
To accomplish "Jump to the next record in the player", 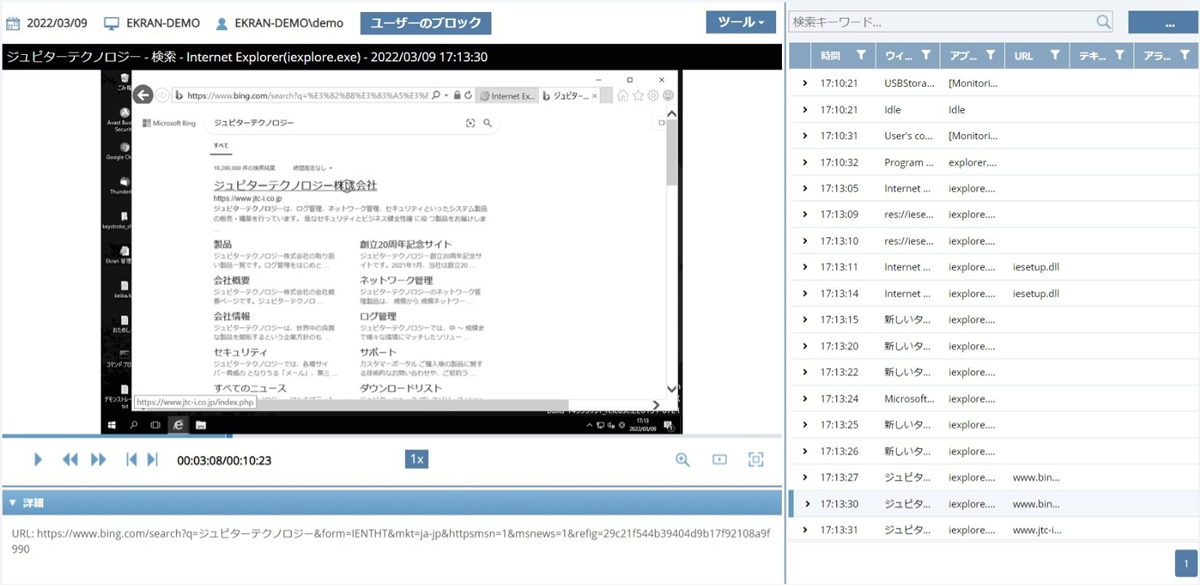I will (x=153, y=459).
